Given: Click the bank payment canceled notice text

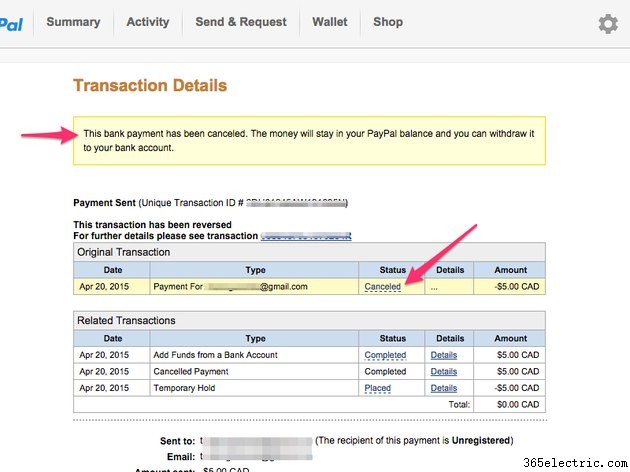Looking at the screenshot, I should point(309,141).
